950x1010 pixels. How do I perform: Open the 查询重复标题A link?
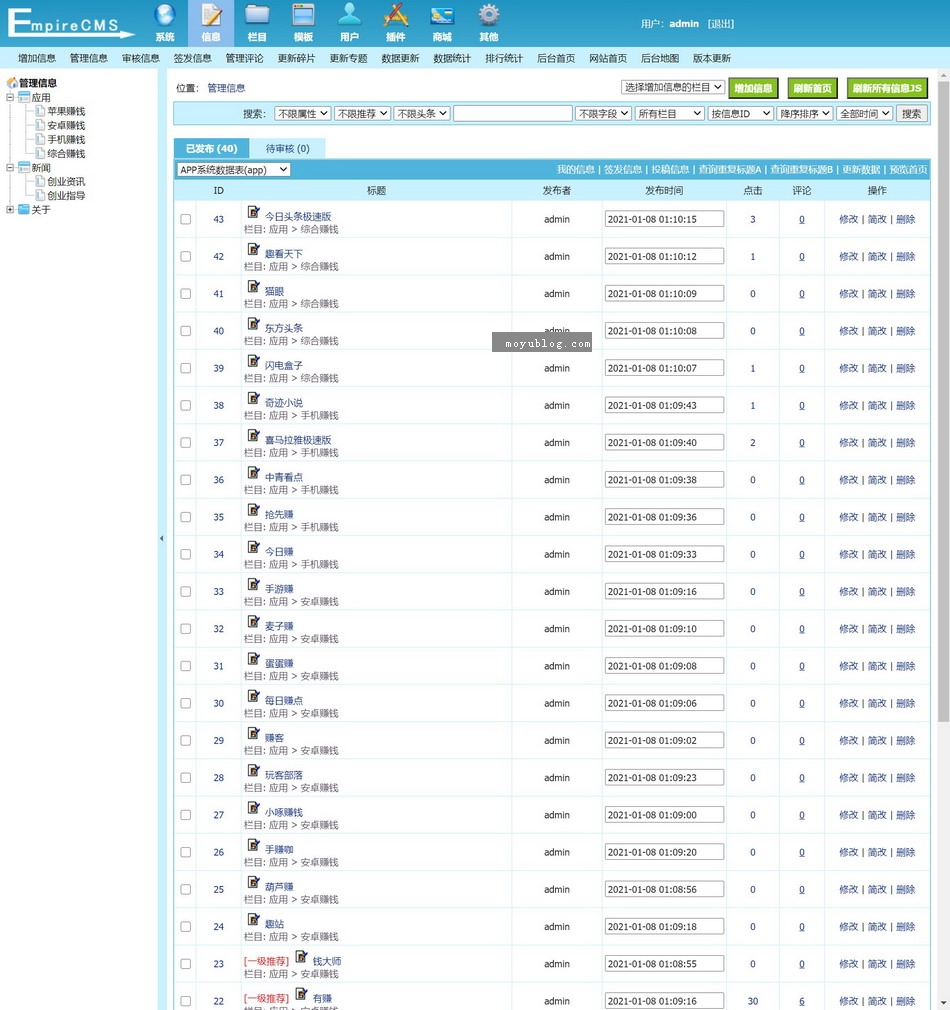click(x=730, y=169)
